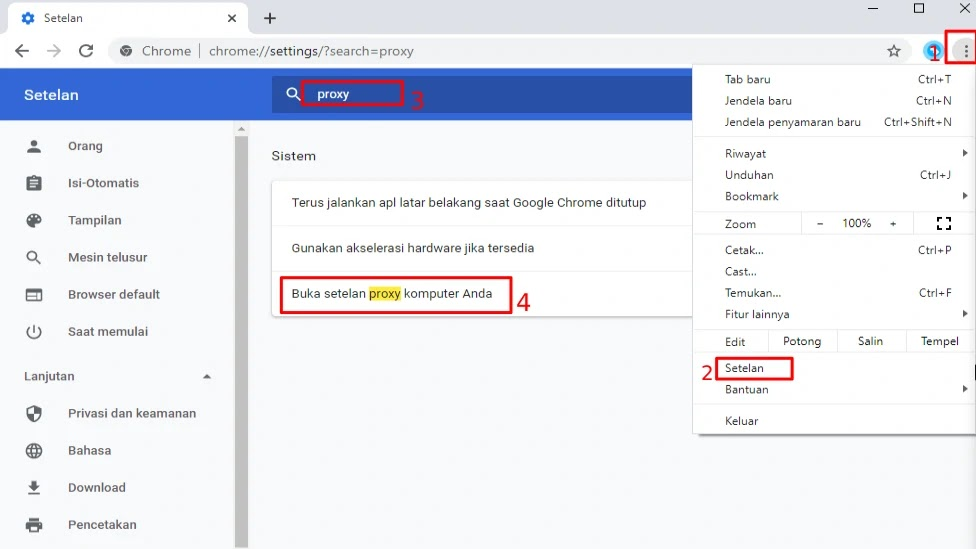Click the browser forward arrow
Viewport: 976px width, 549px height.
coord(54,51)
